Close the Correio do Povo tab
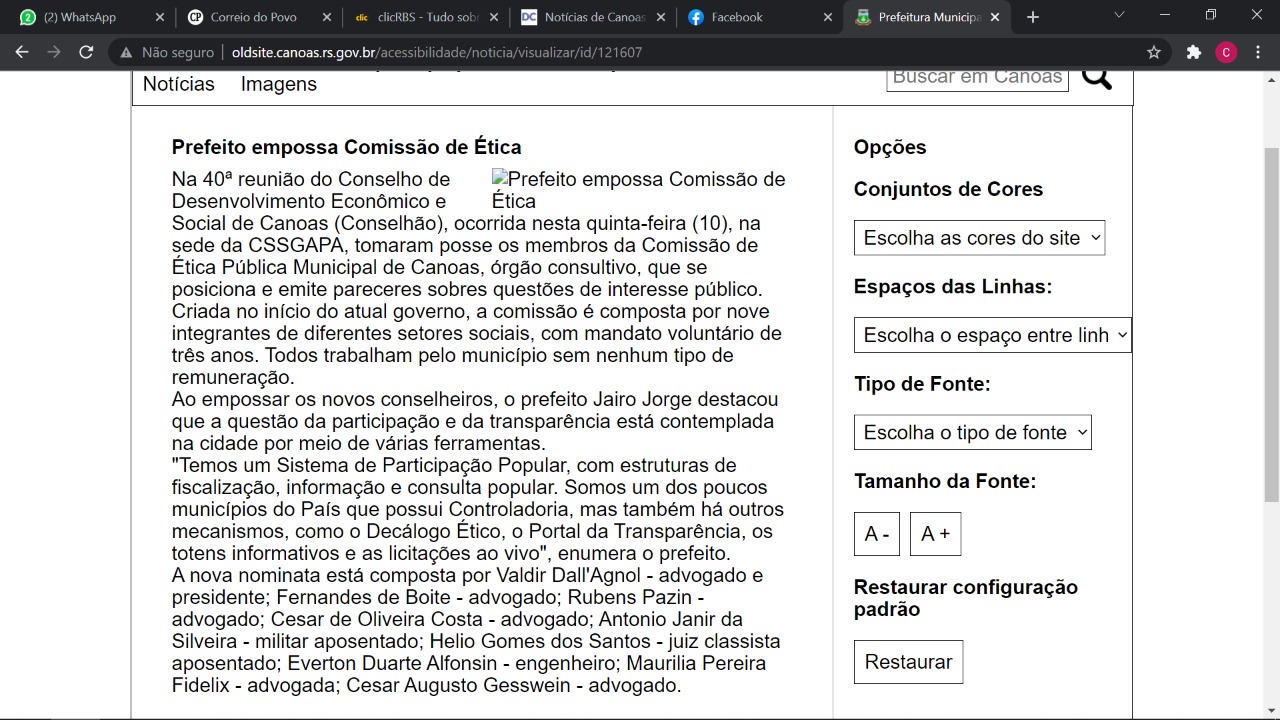 327,17
